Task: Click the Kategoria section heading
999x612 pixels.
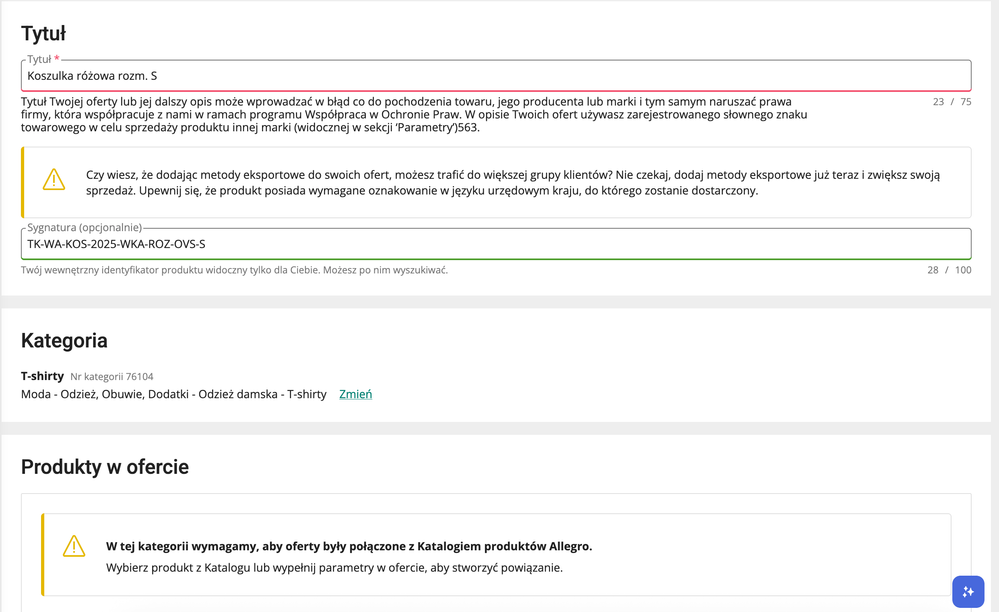Action: [64, 340]
